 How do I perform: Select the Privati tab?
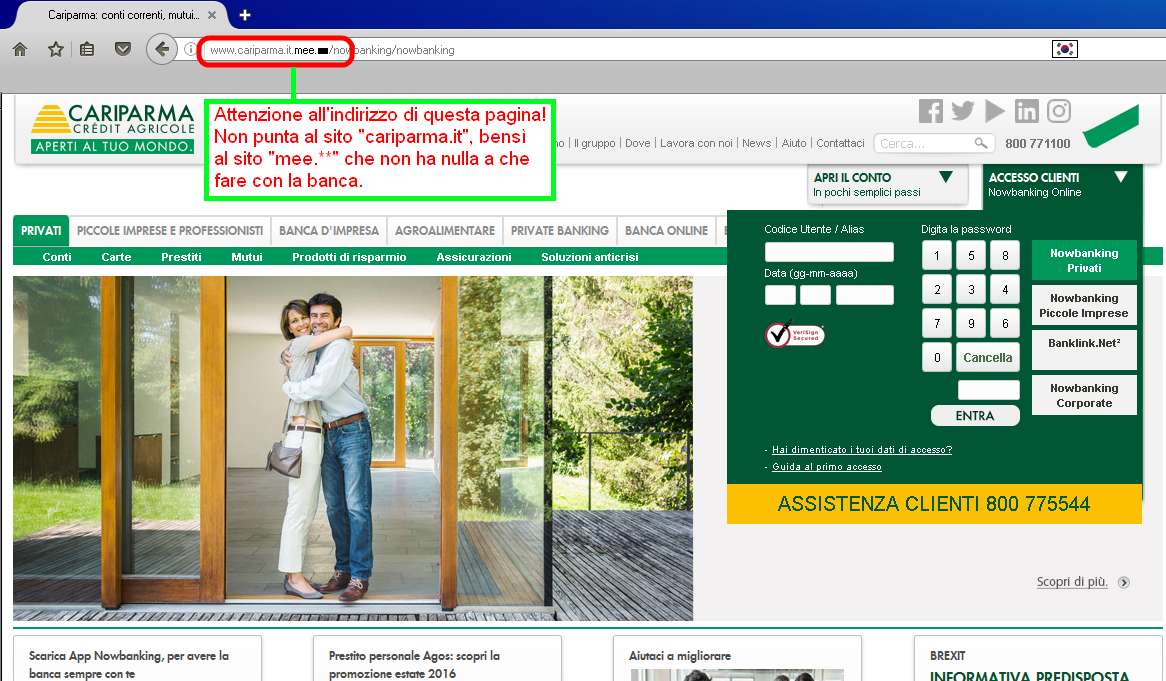(41, 231)
